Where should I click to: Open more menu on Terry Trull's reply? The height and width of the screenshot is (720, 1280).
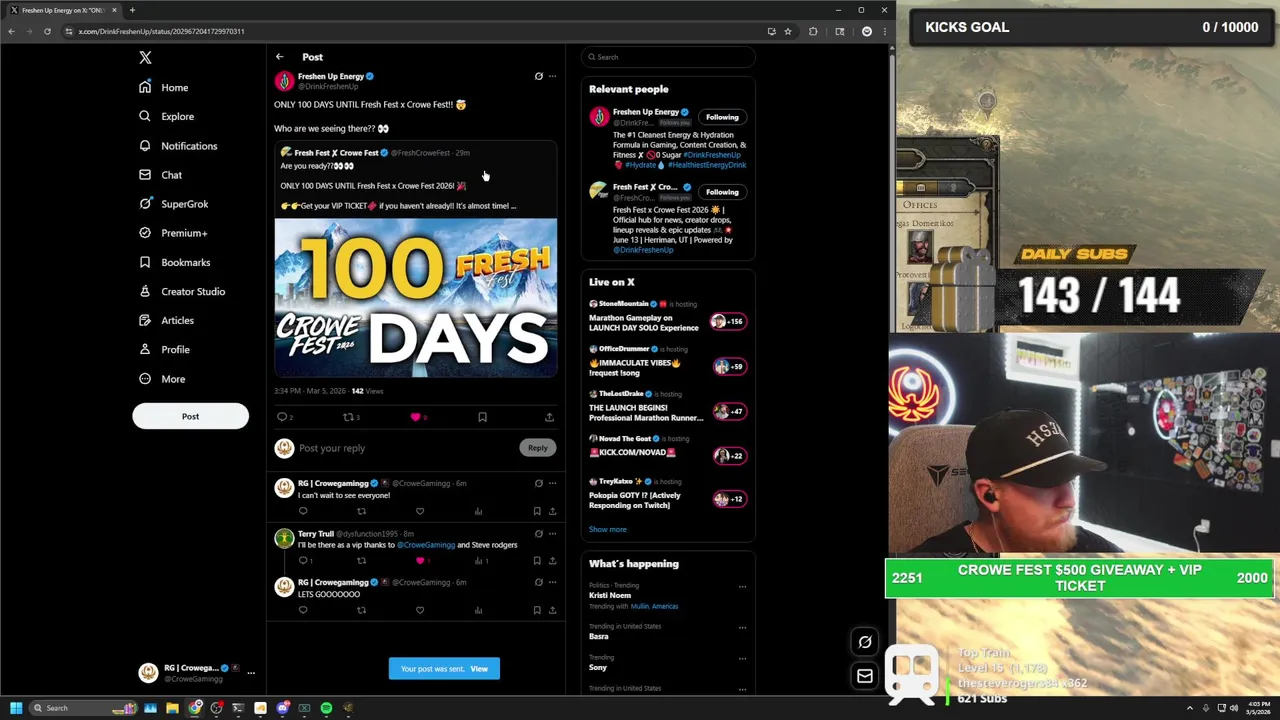coord(552,534)
